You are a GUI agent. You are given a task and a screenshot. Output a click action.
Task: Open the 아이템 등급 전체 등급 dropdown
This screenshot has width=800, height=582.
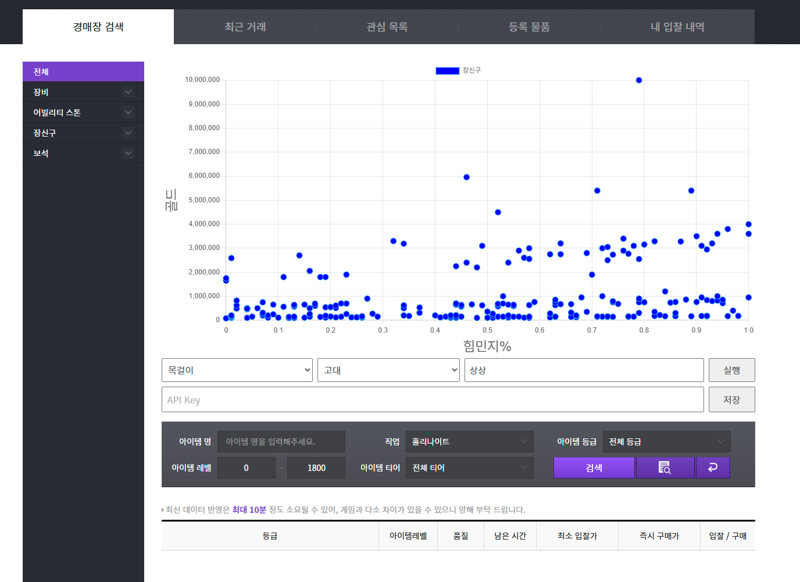pos(667,442)
